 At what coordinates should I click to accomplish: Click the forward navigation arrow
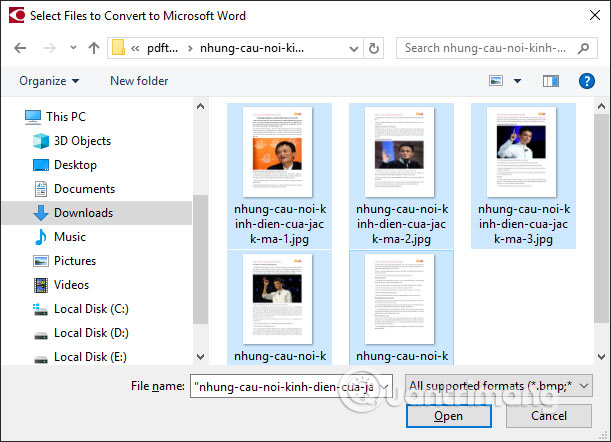[49, 48]
